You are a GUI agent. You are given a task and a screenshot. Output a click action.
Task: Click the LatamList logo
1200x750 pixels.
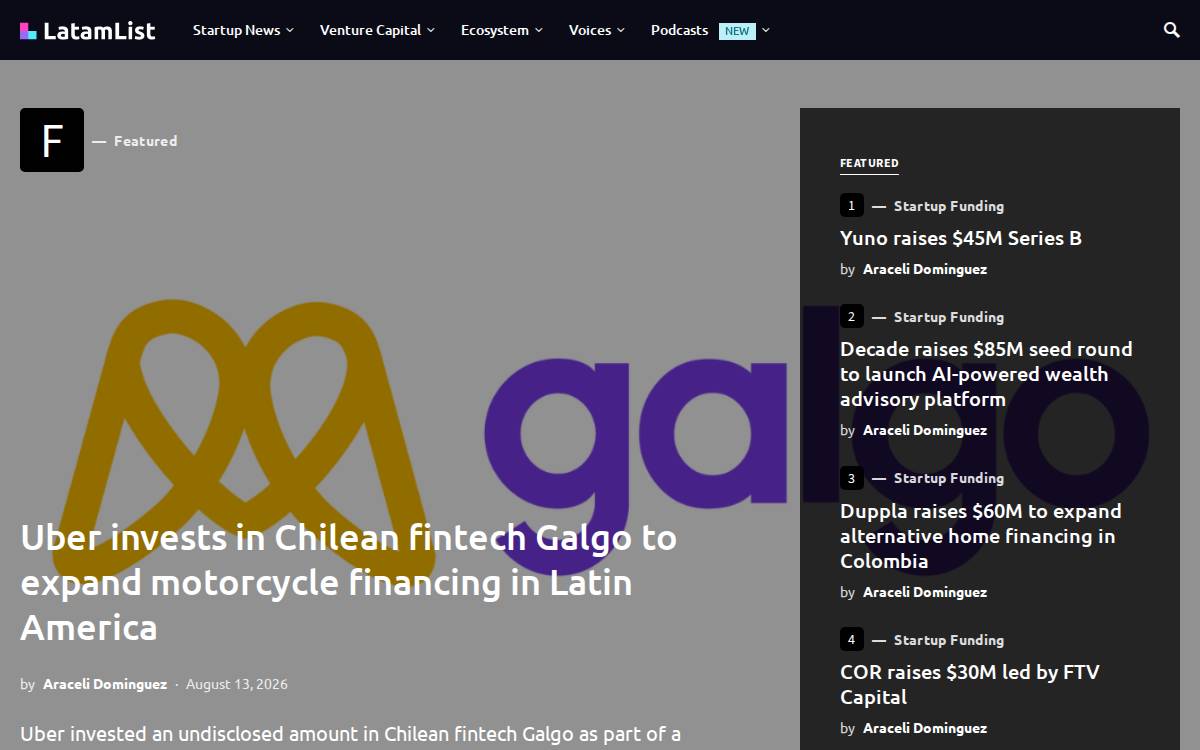tap(87, 31)
